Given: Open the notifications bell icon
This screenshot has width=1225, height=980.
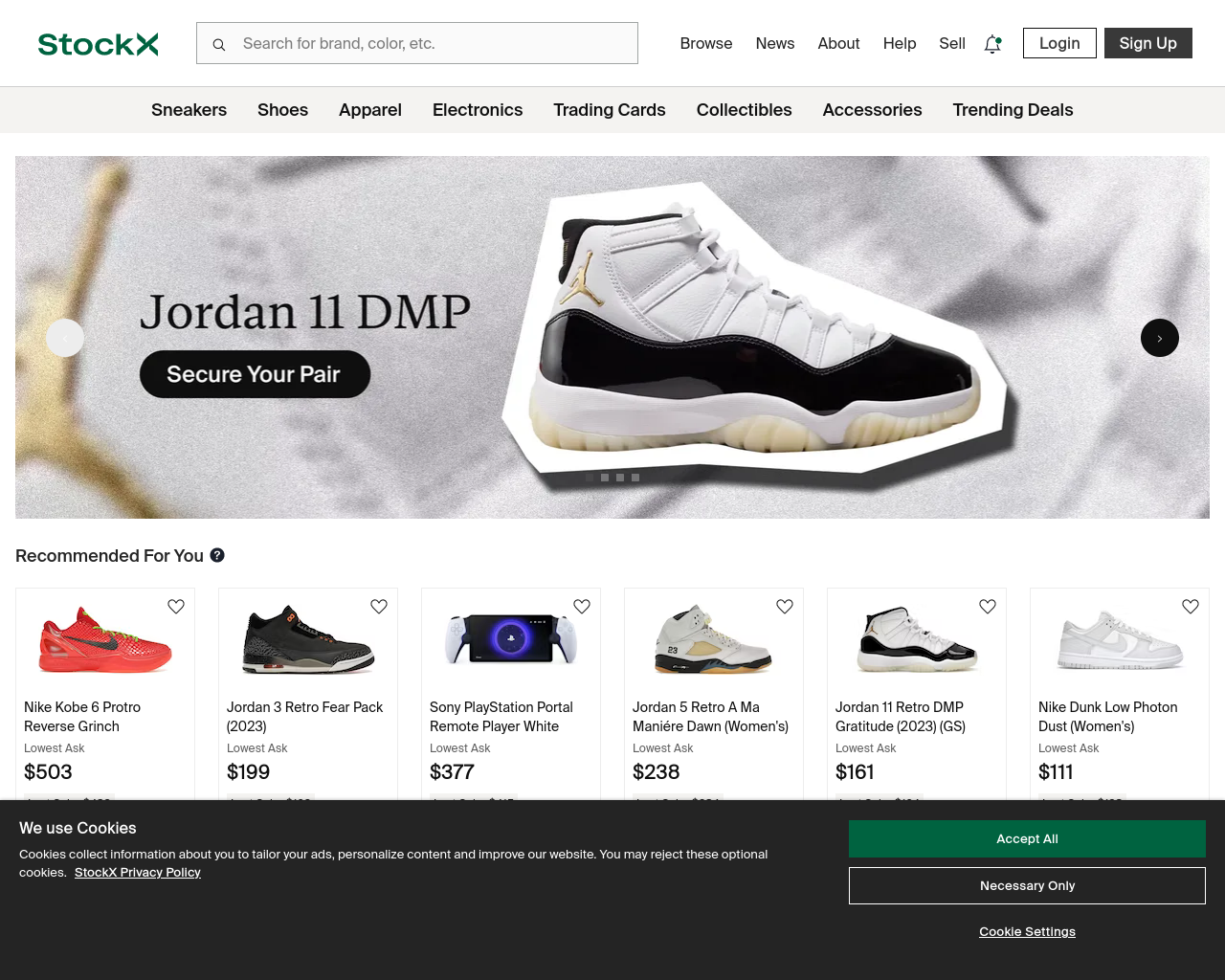Looking at the screenshot, I should [992, 44].
